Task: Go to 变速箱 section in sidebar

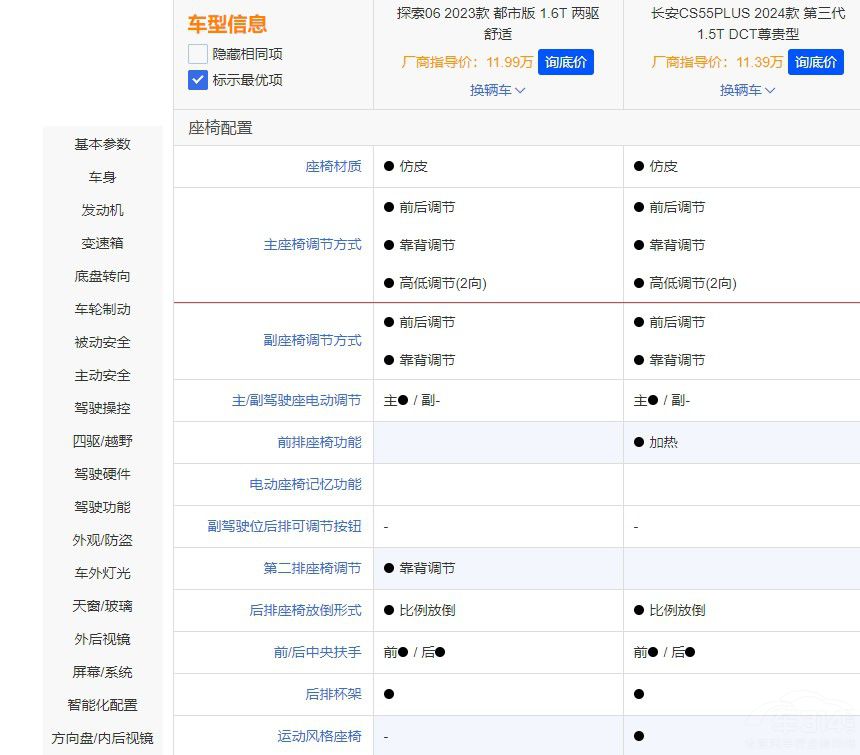Action: point(102,243)
